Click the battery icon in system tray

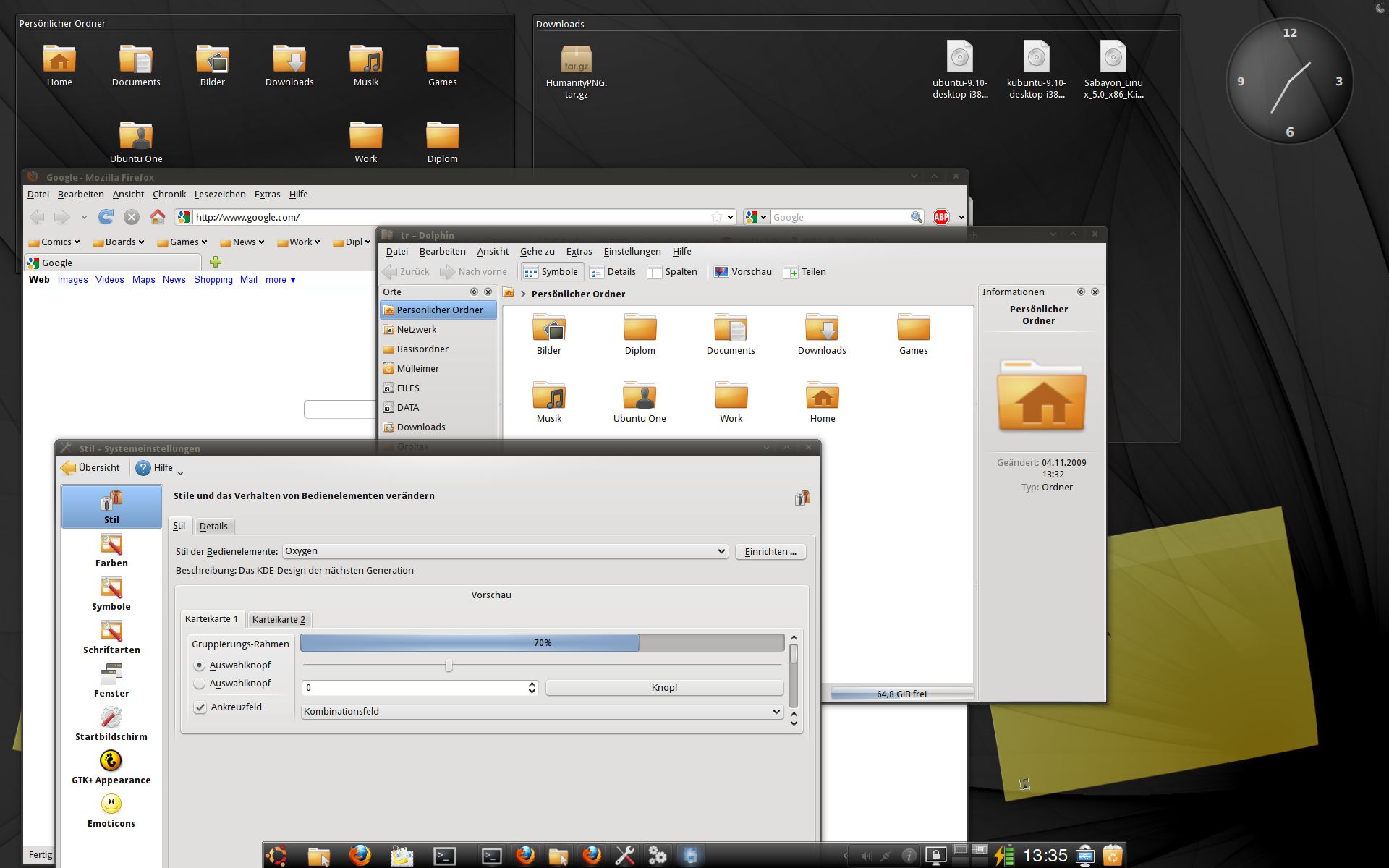(1003, 856)
